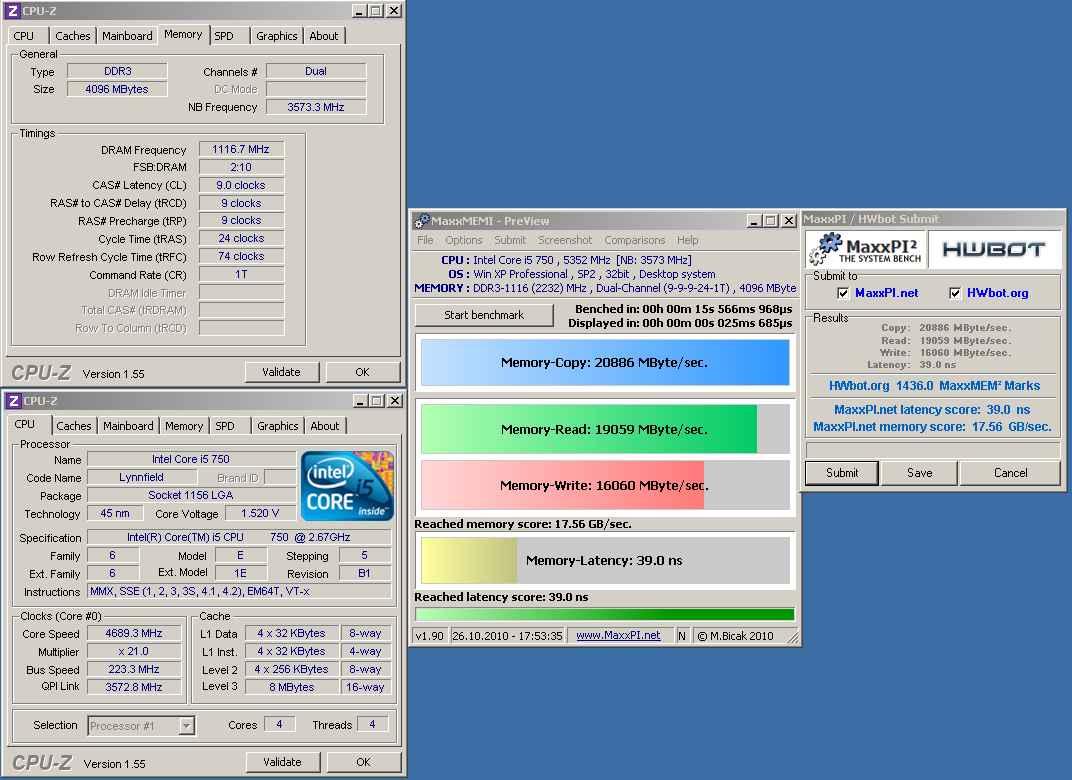The width and height of the screenshot is (1072, 780).
Task: Click the NB Frequency 3573.3 MHz value
Action: [x=316, y=107]
